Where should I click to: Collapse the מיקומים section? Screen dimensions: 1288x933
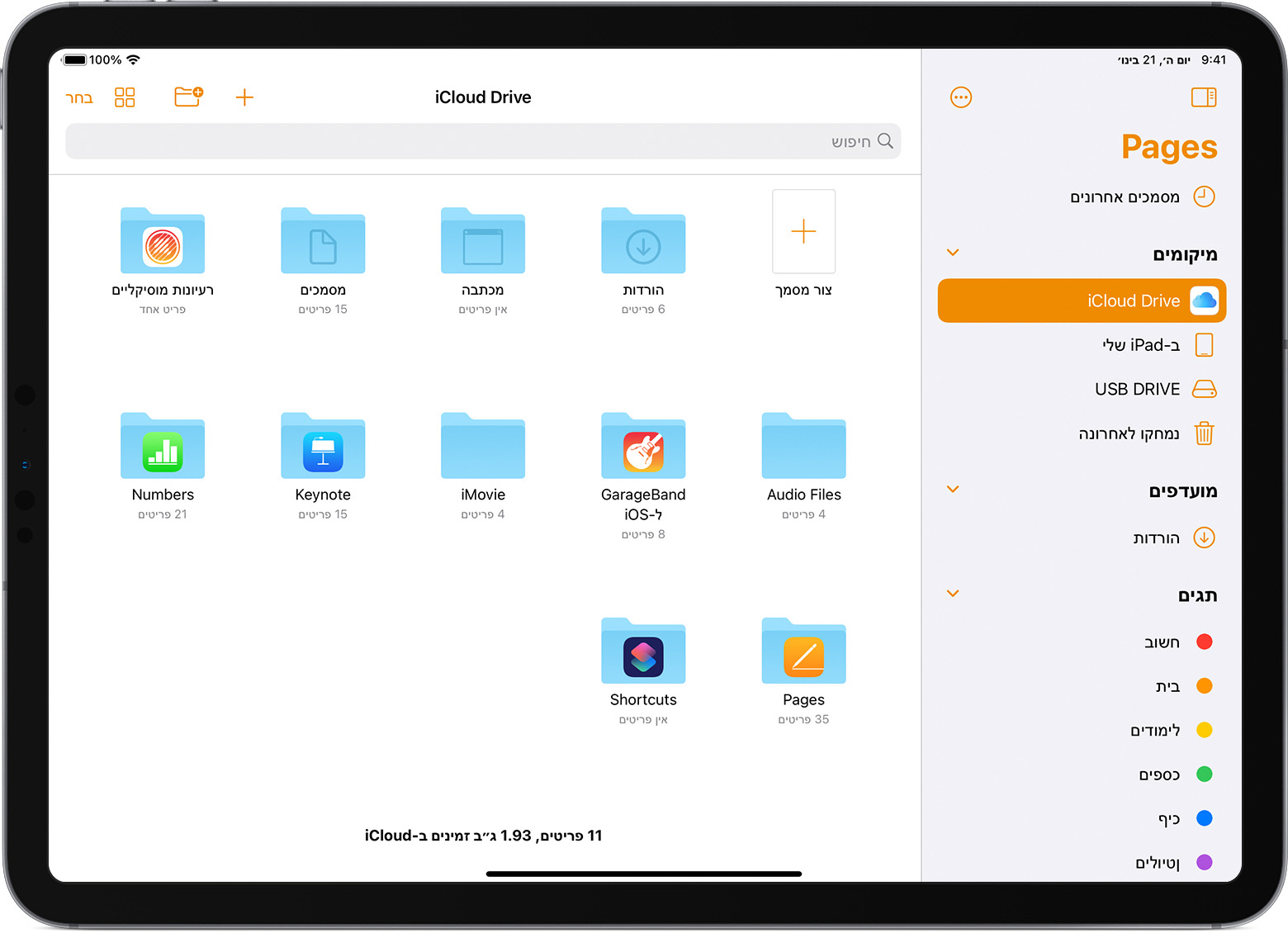(x=953, y=253)
